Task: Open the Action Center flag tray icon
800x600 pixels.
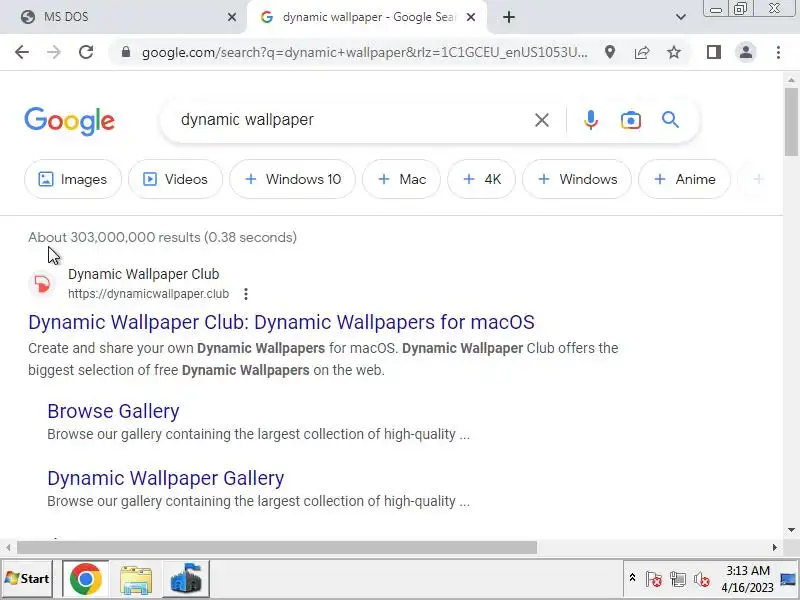Action: coord(654,579)
